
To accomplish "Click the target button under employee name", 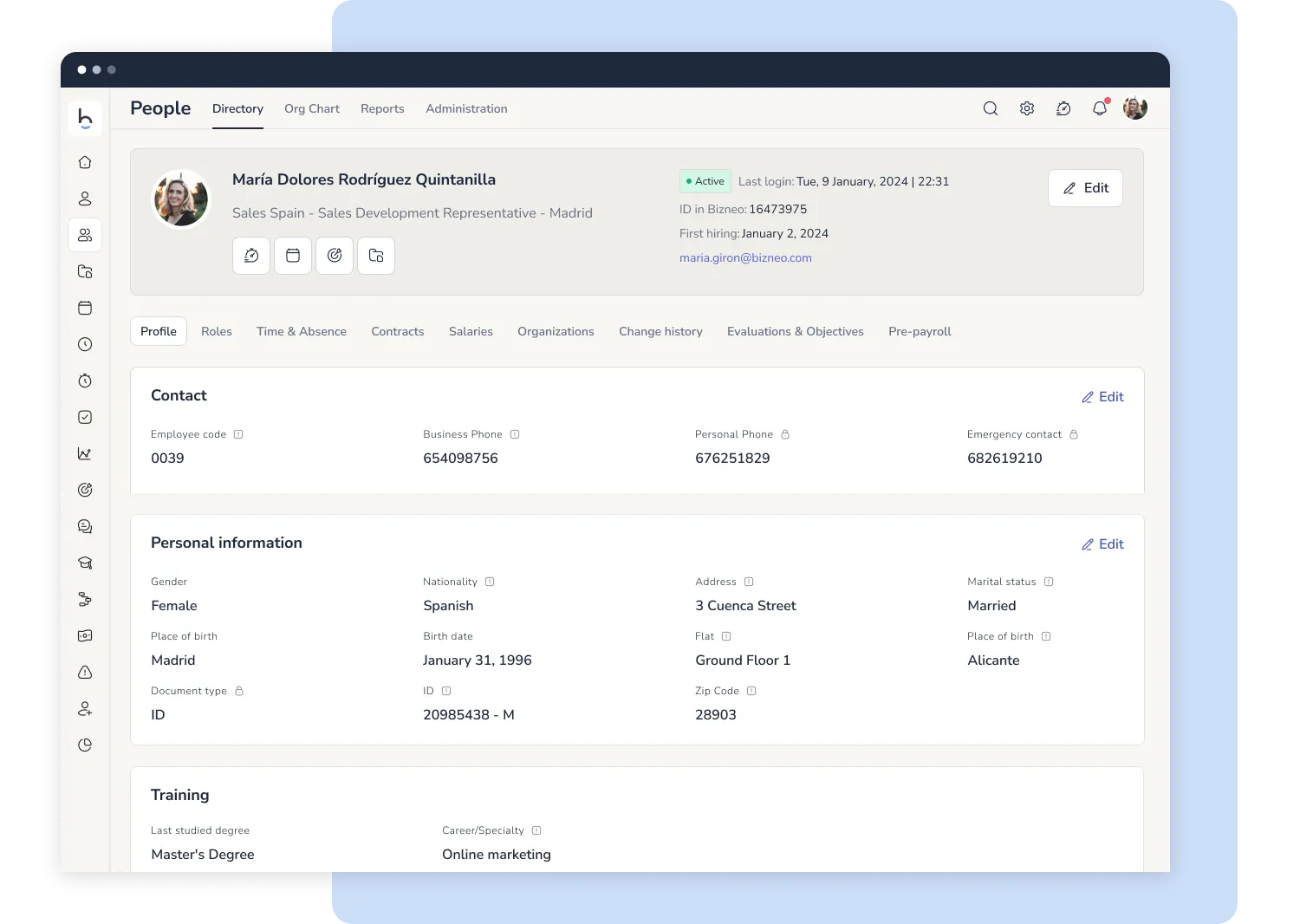I will pyautogui.click(x=335, y=256).
